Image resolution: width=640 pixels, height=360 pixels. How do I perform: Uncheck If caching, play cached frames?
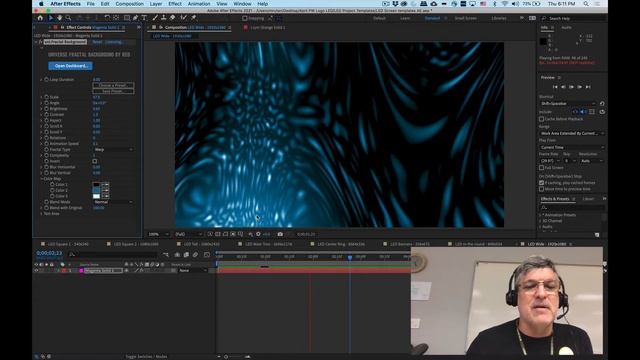click(542, 183)
